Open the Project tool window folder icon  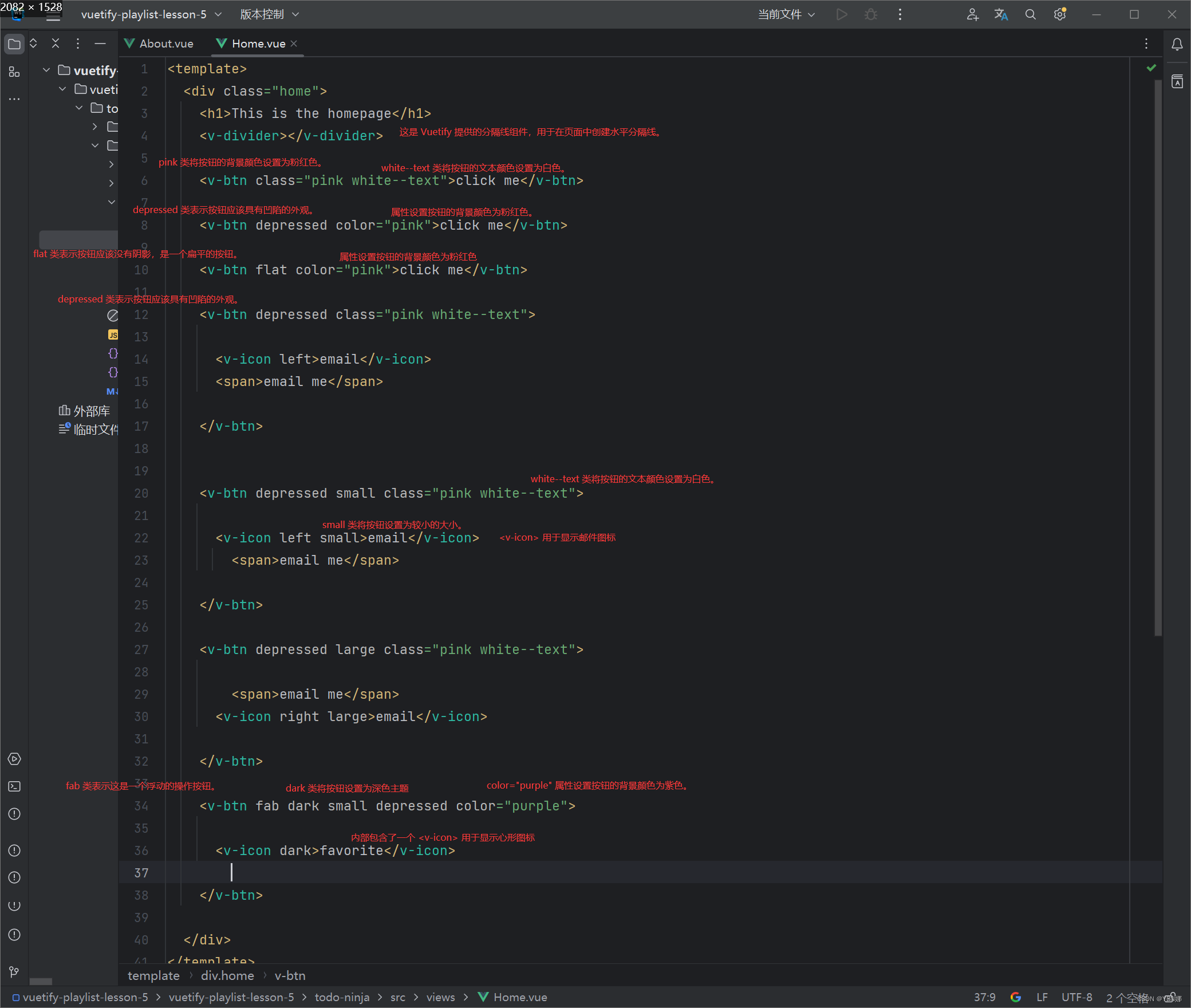click(x=14, y=44)
